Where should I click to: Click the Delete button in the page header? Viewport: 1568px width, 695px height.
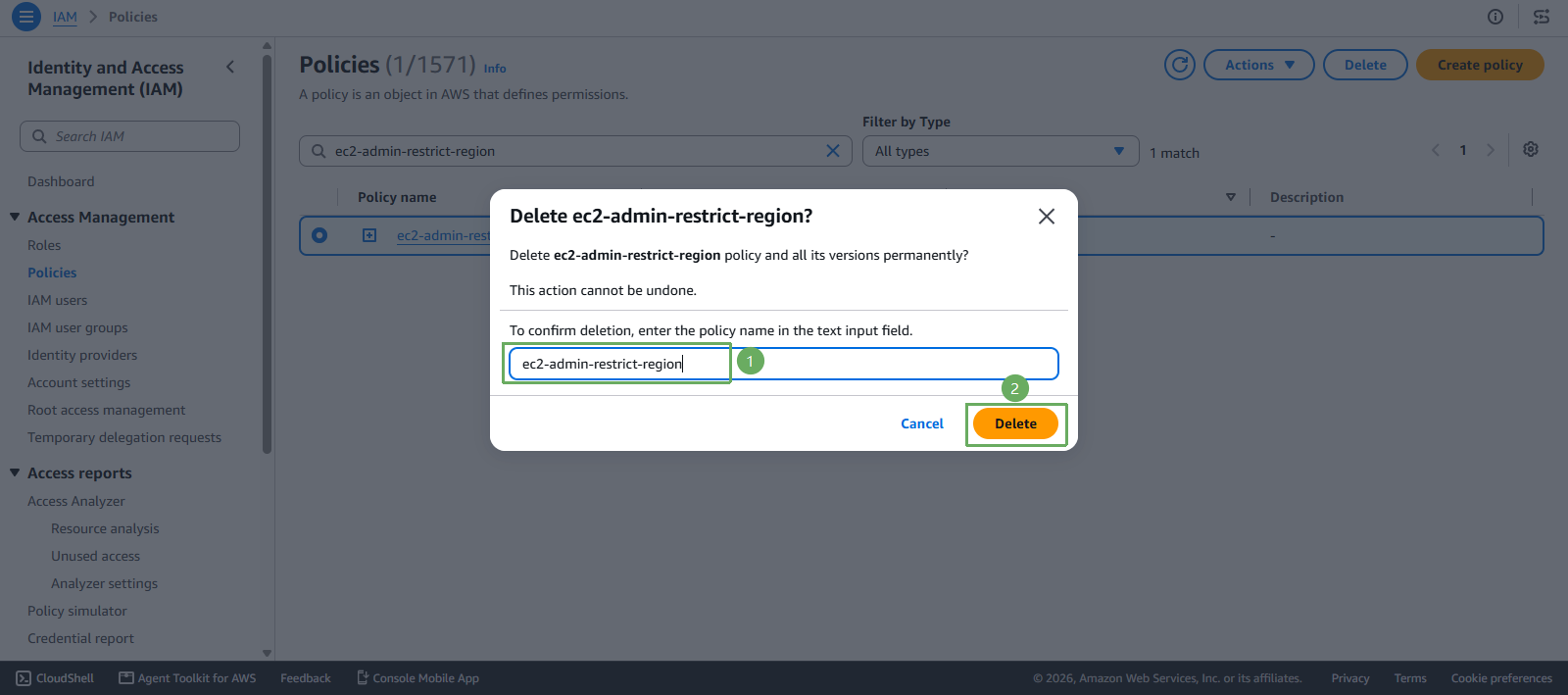tap(1365, 65)
